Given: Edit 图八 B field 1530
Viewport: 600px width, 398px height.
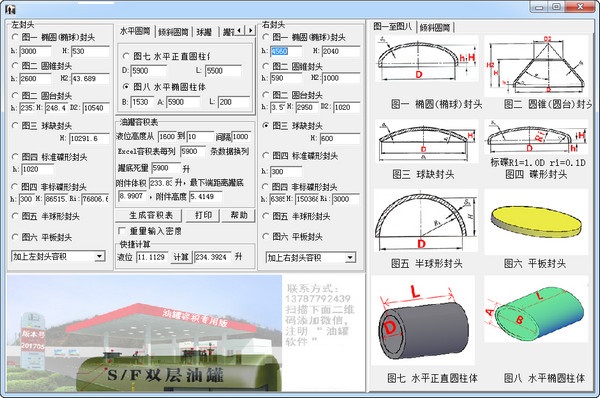Looking at the screenshot, I should pyautogui.click(x=142, y=102).
